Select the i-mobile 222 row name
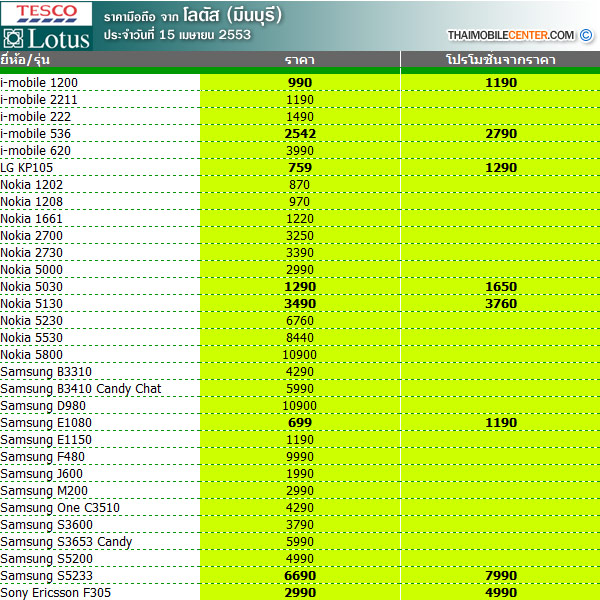 click(x=36, y=117)
